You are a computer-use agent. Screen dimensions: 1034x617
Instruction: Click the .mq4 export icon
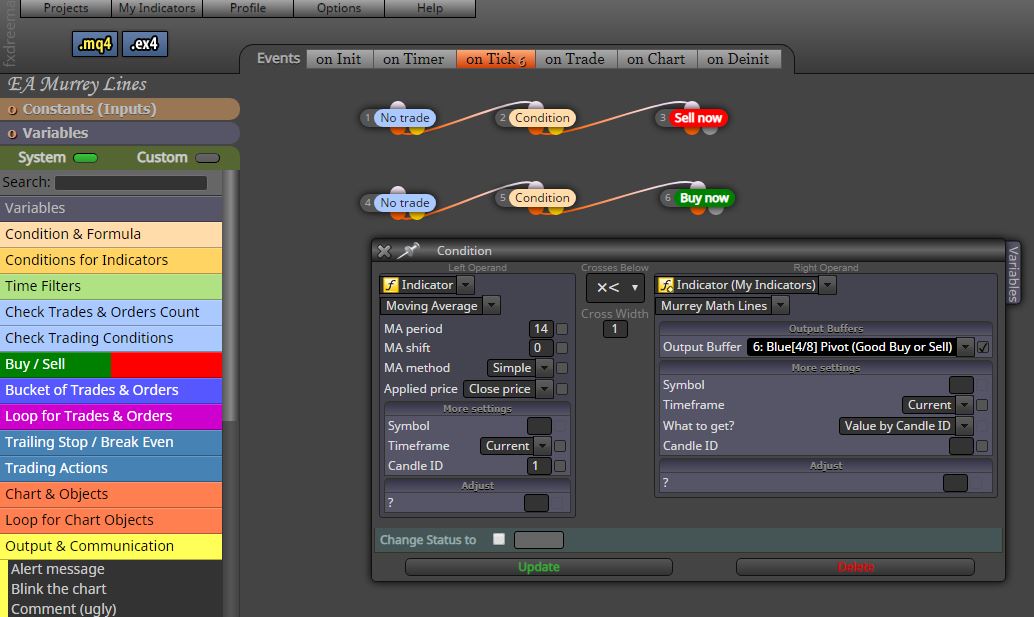(95, 44)
